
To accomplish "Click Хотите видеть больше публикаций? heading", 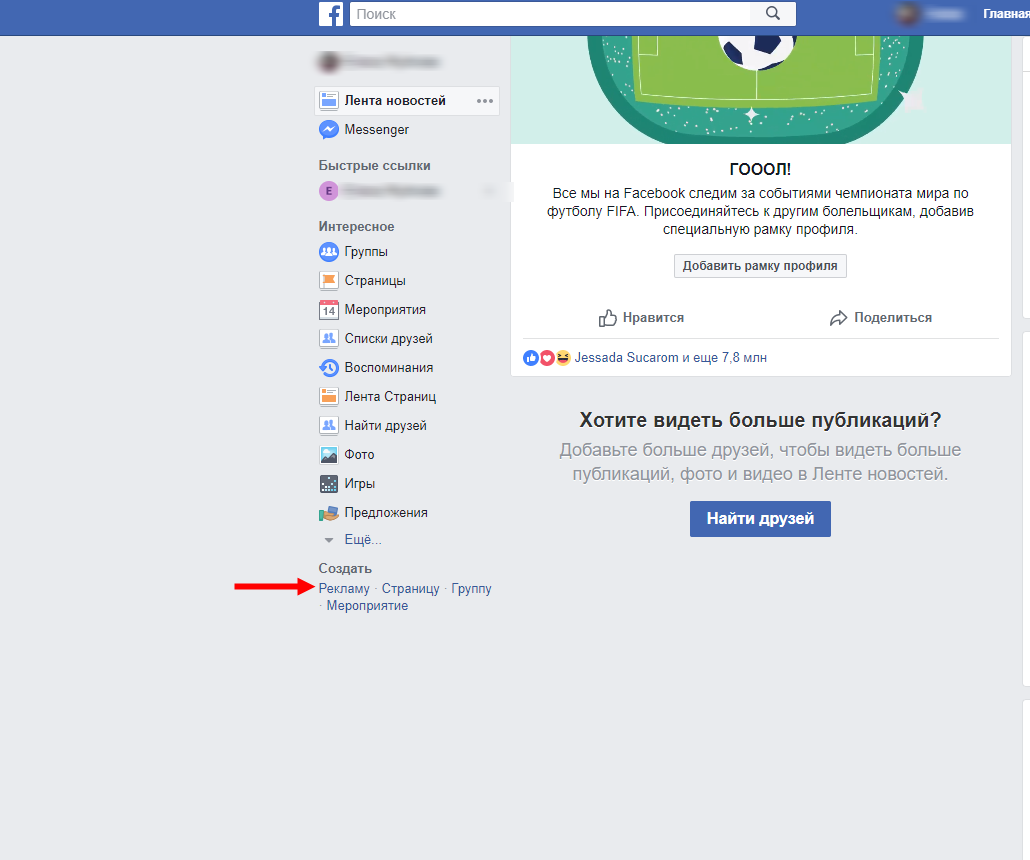I will 760,420.
